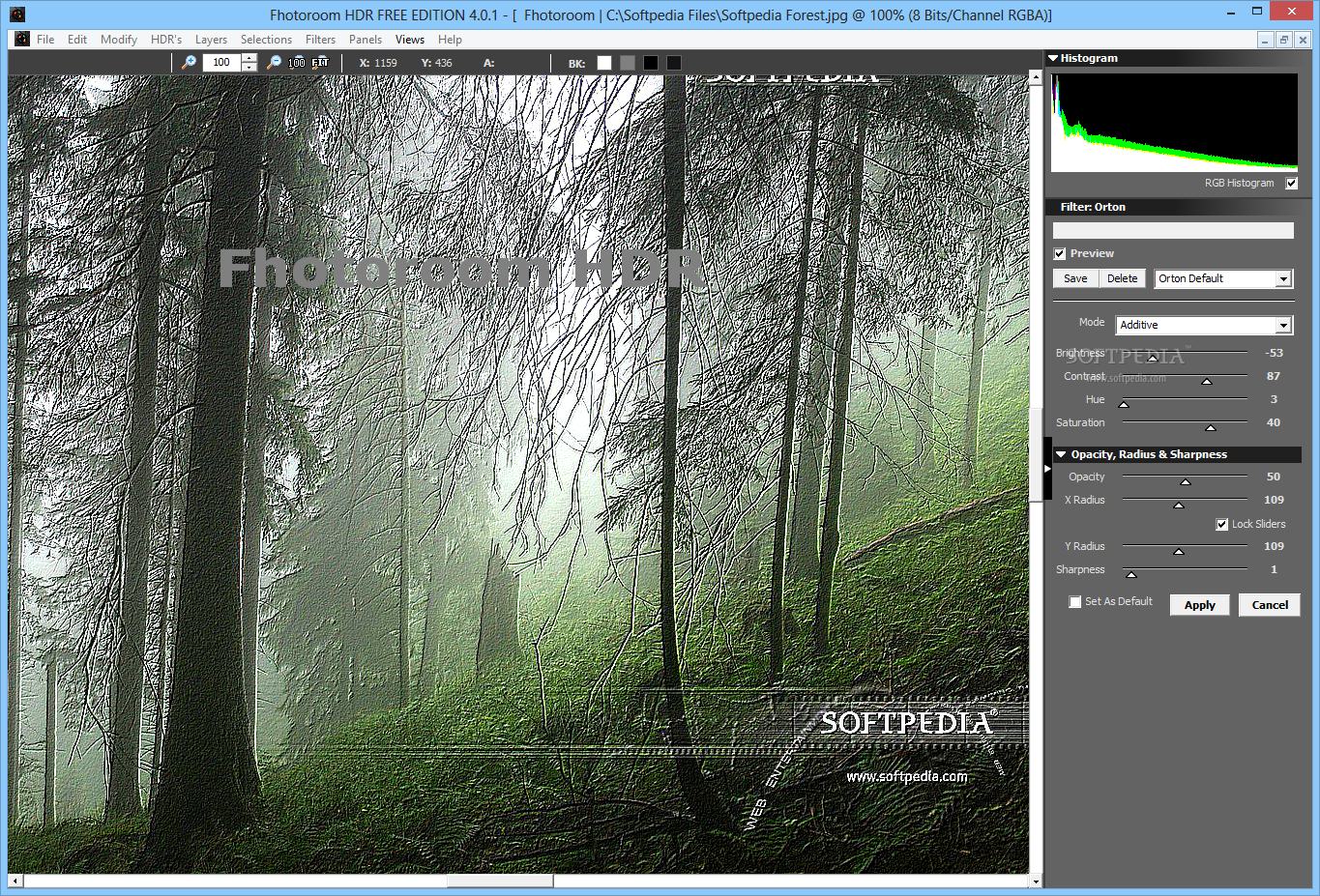The width and height of the screenshot is (1320, 896).
Task: Restore the inner document window
Action: pyautogui.click(x=1284, y=40)
